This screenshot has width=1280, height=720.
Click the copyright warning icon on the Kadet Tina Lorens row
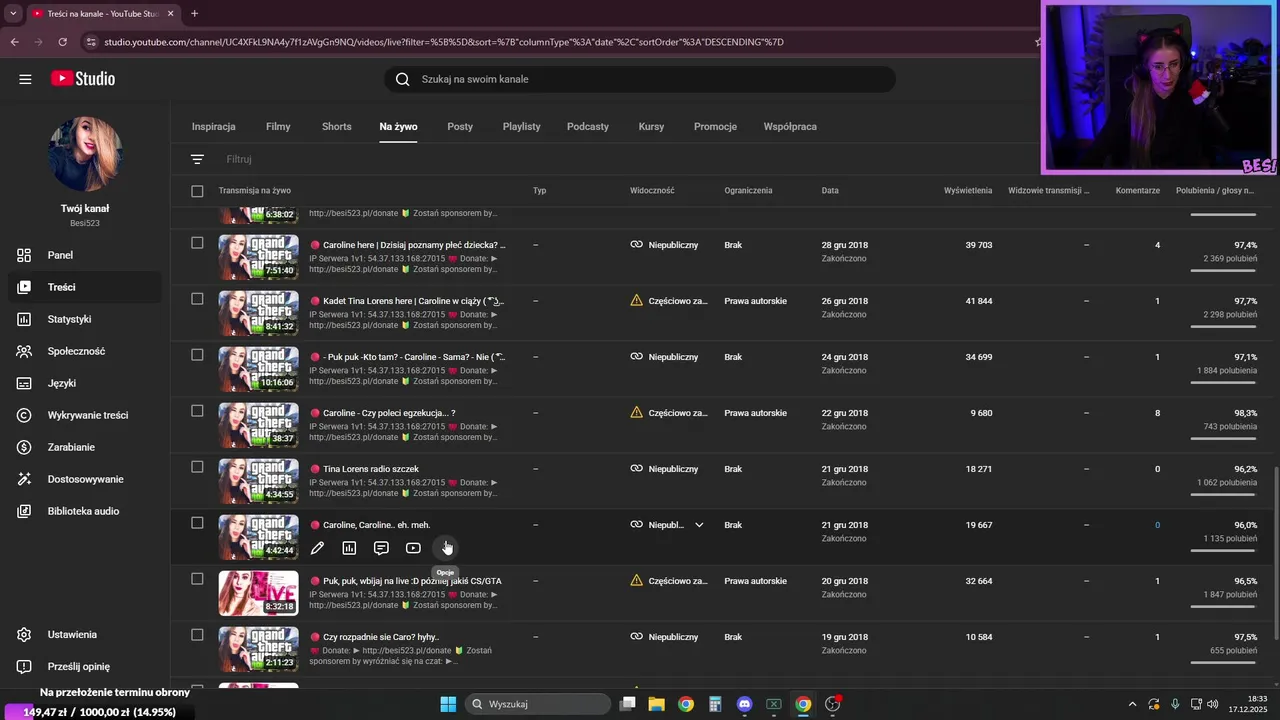coord(637,300)
